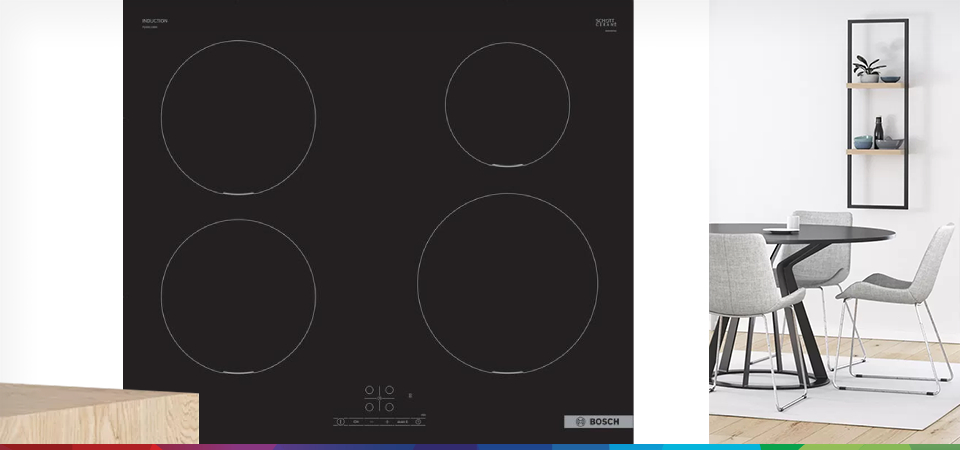
Task: Select the bottom-left zone selector circle
Action: [369, 407]
